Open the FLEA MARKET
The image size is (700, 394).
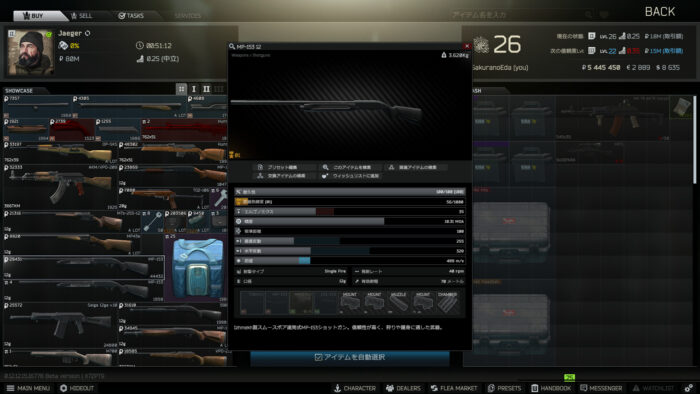tap(454, 388)
